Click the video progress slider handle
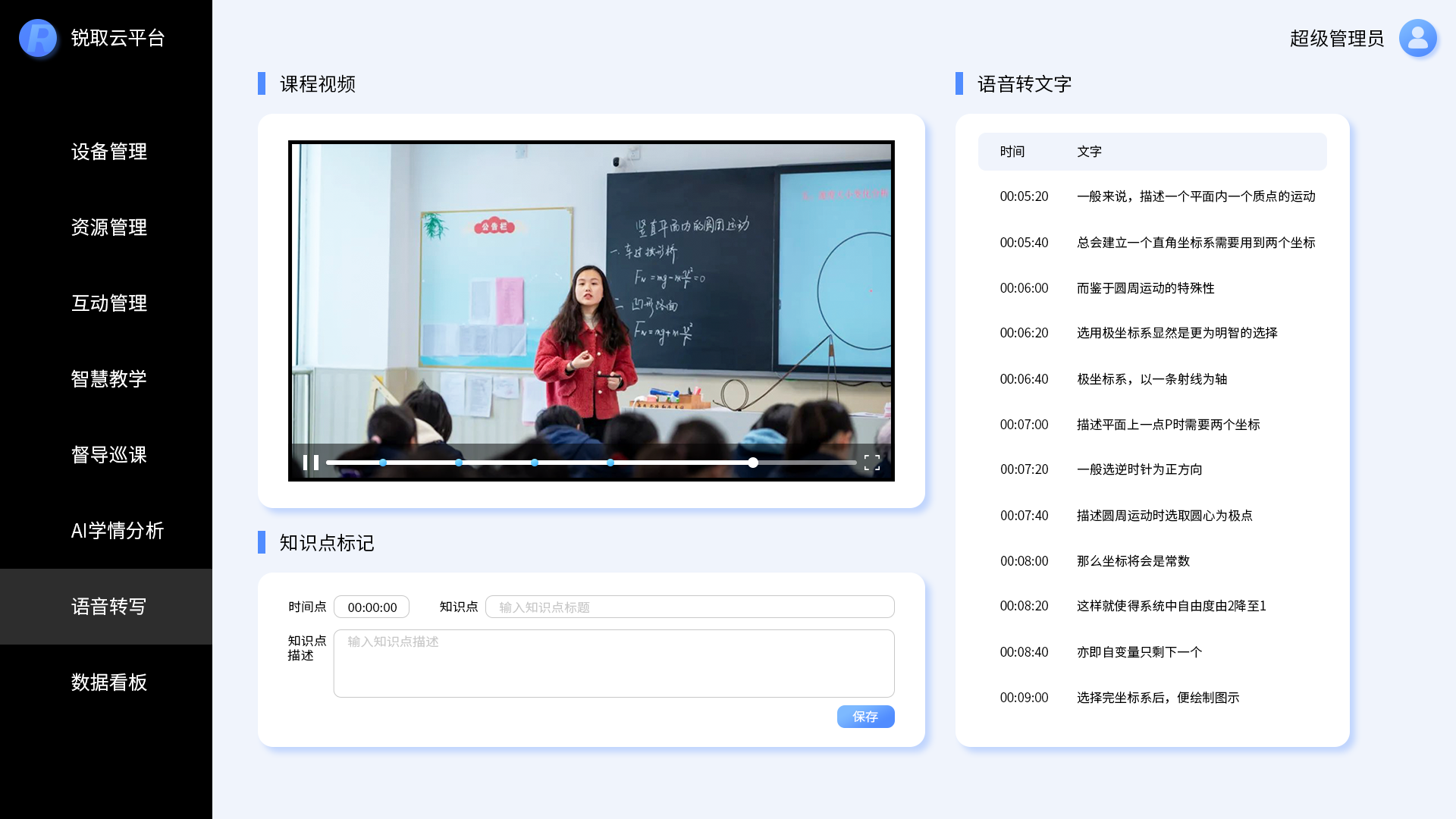Screen dimensions: 1456x819 [x=753, y=463]
